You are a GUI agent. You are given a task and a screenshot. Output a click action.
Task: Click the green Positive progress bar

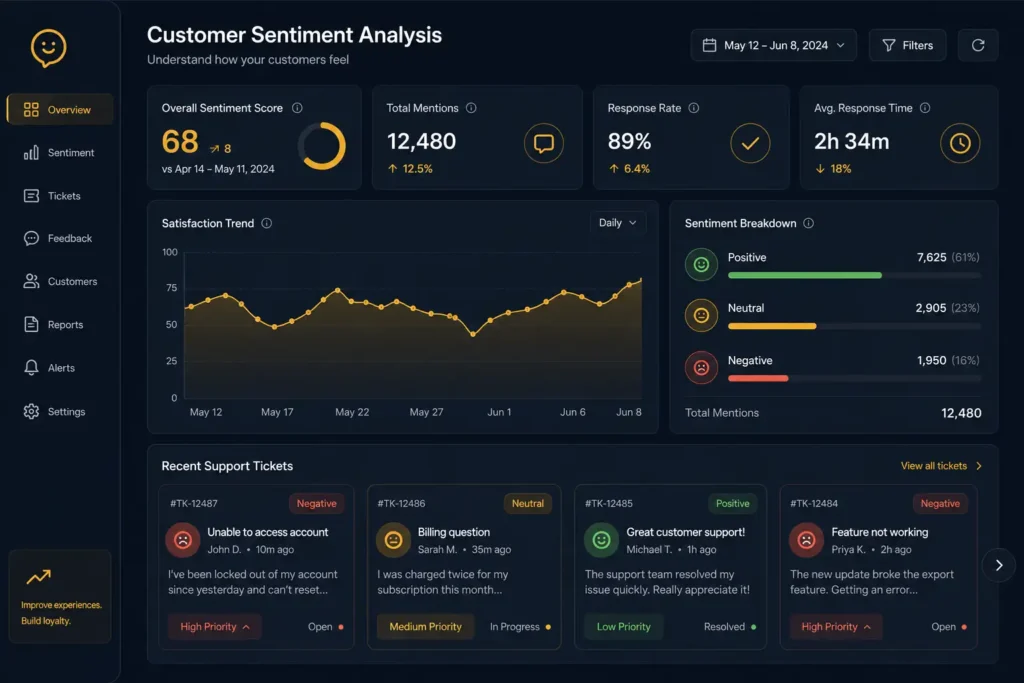(805, 276)
